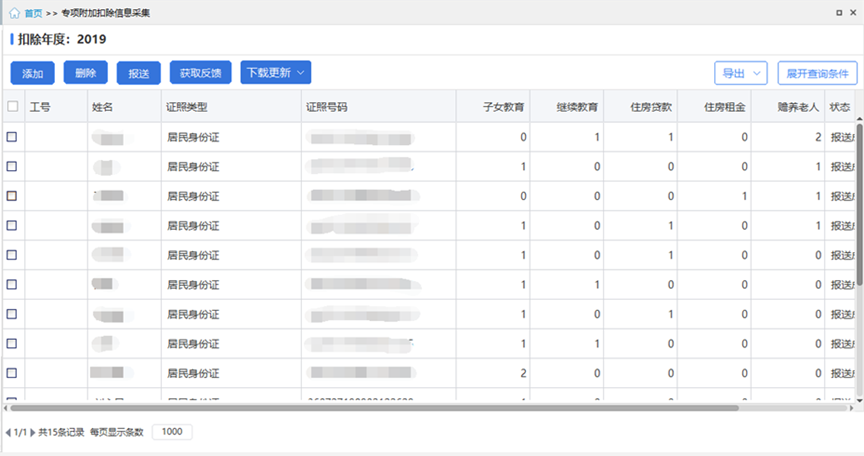The image size is (864, 456).
Task: Click the 添加 button
Action: point(33,73)
